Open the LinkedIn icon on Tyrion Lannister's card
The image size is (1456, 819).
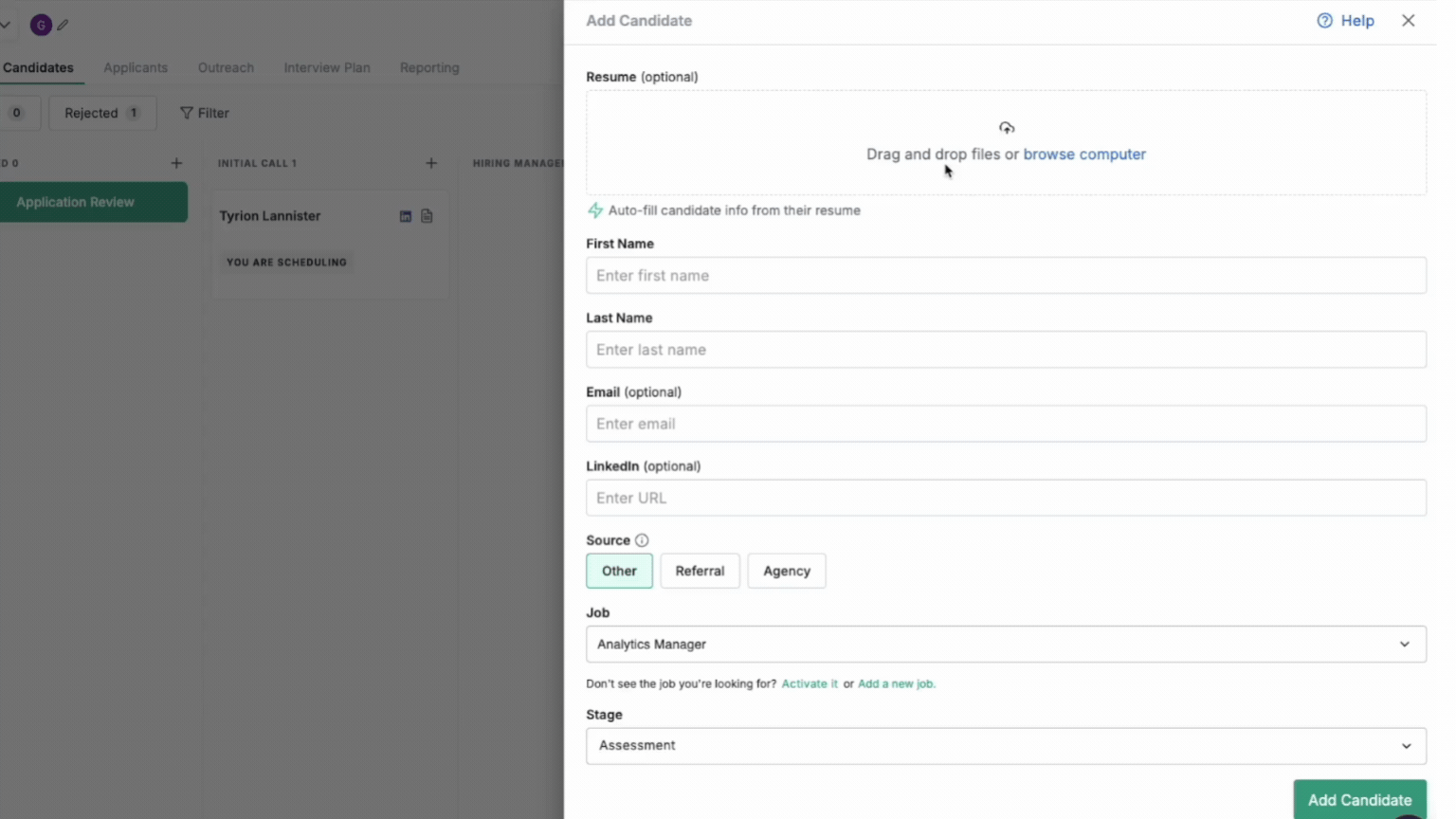(x=405, y=216)
